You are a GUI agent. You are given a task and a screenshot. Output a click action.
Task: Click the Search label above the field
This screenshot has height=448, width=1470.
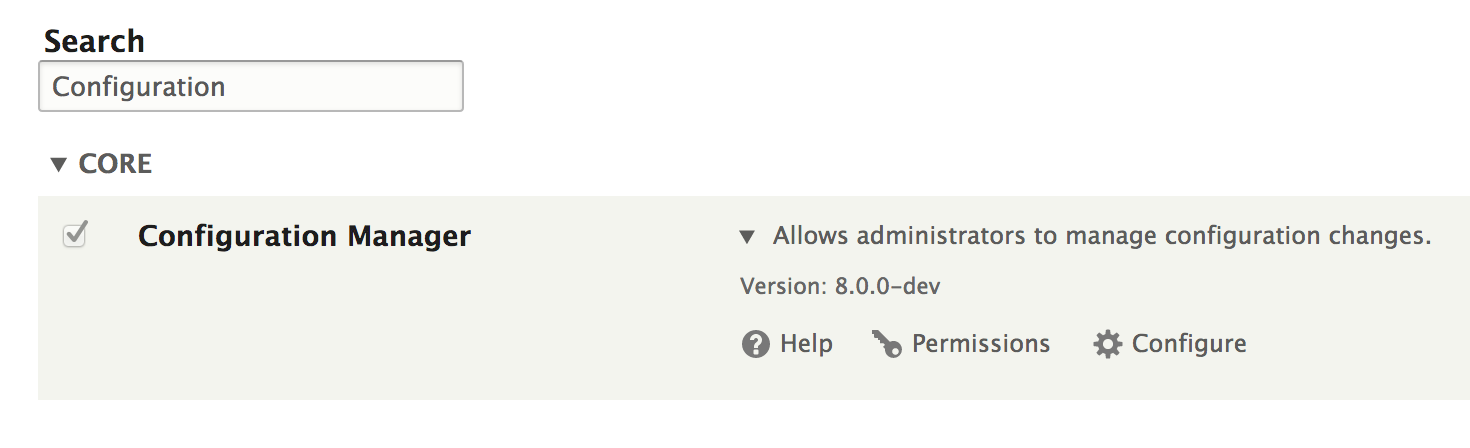(x=94, y=41)
